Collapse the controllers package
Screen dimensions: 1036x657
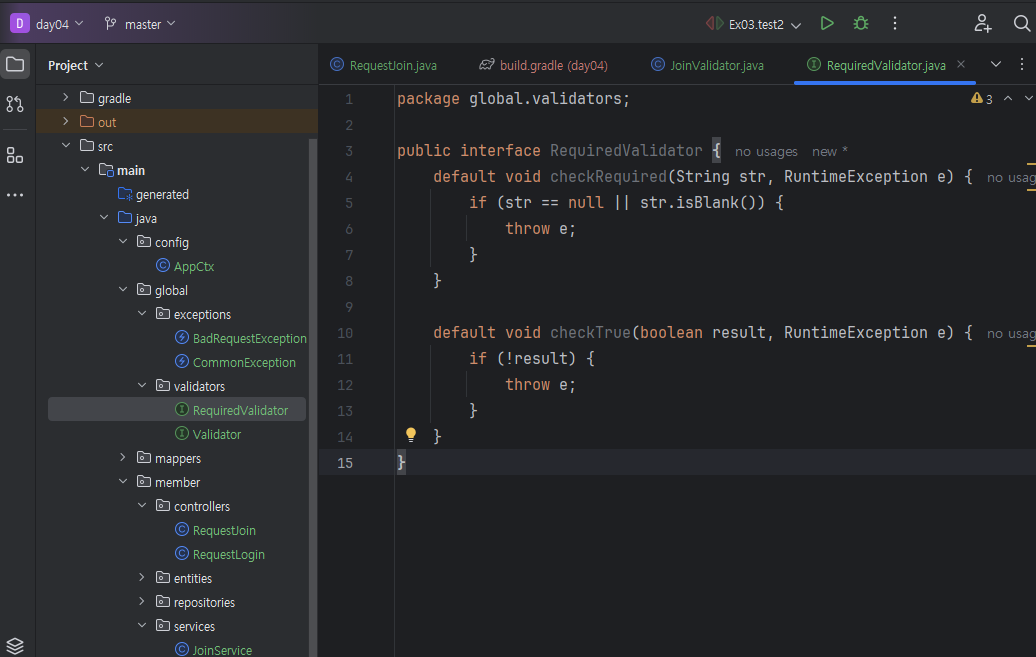(142, 506)
